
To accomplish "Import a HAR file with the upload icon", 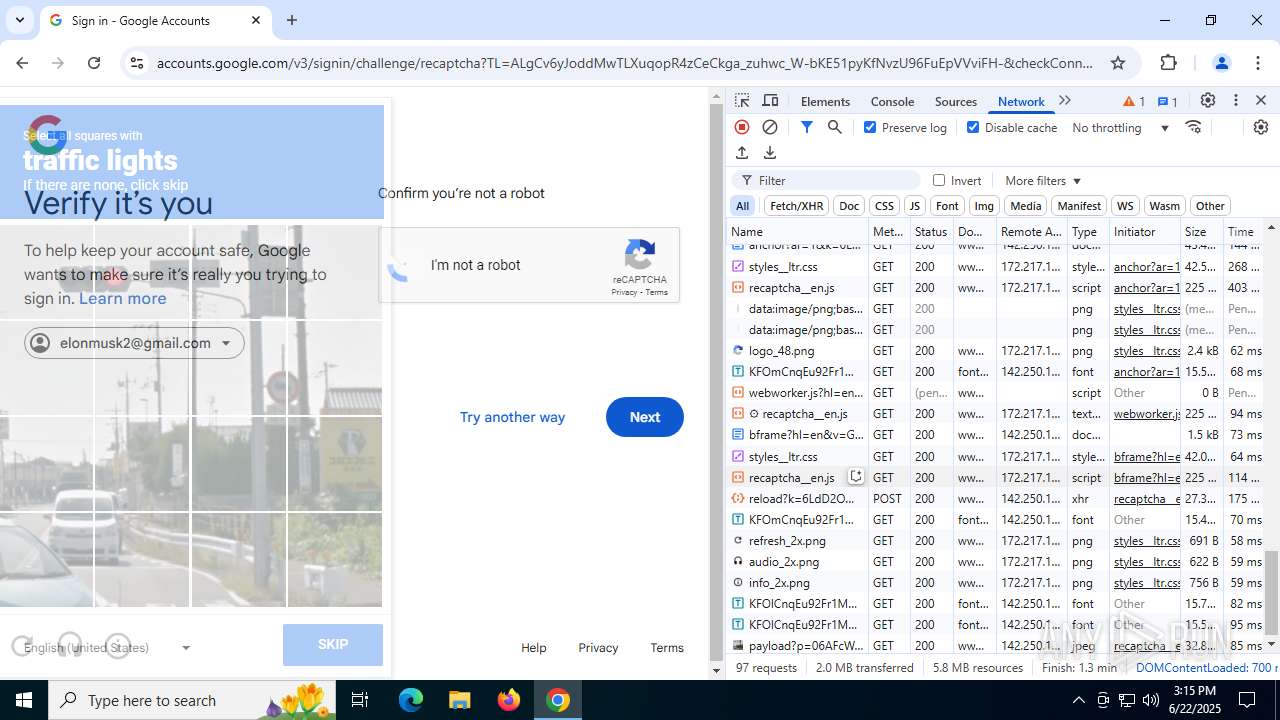I will click(x=742, y=153).
